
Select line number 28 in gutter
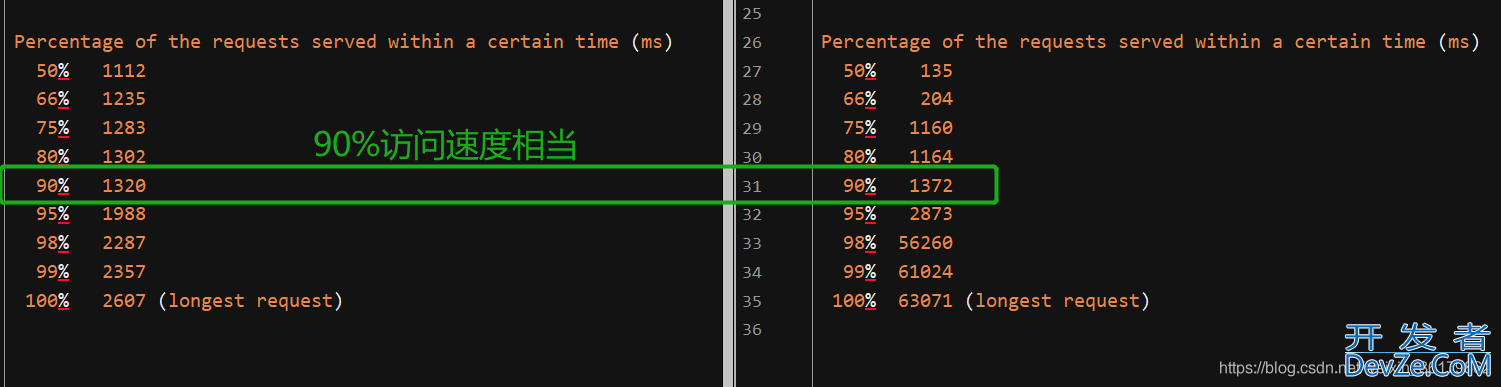751,100
